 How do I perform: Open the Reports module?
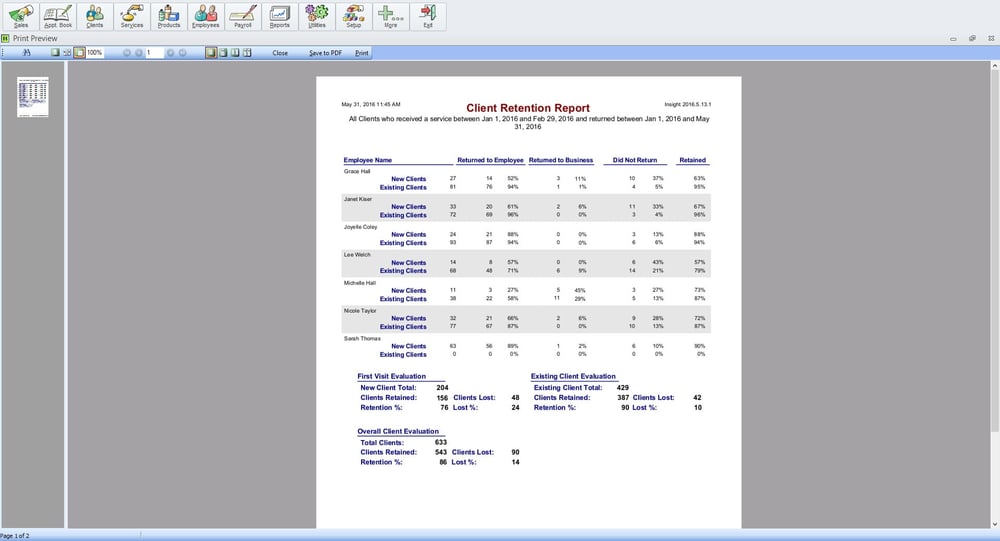280,16
